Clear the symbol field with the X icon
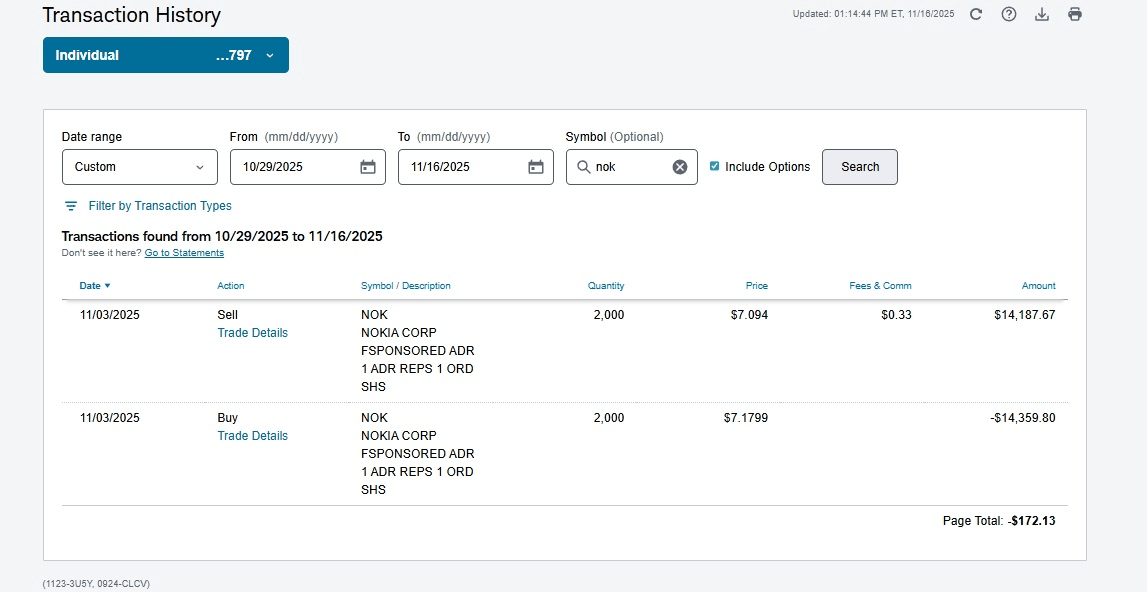This screenshot has width=1147, height=592. (x=680, y=167)
